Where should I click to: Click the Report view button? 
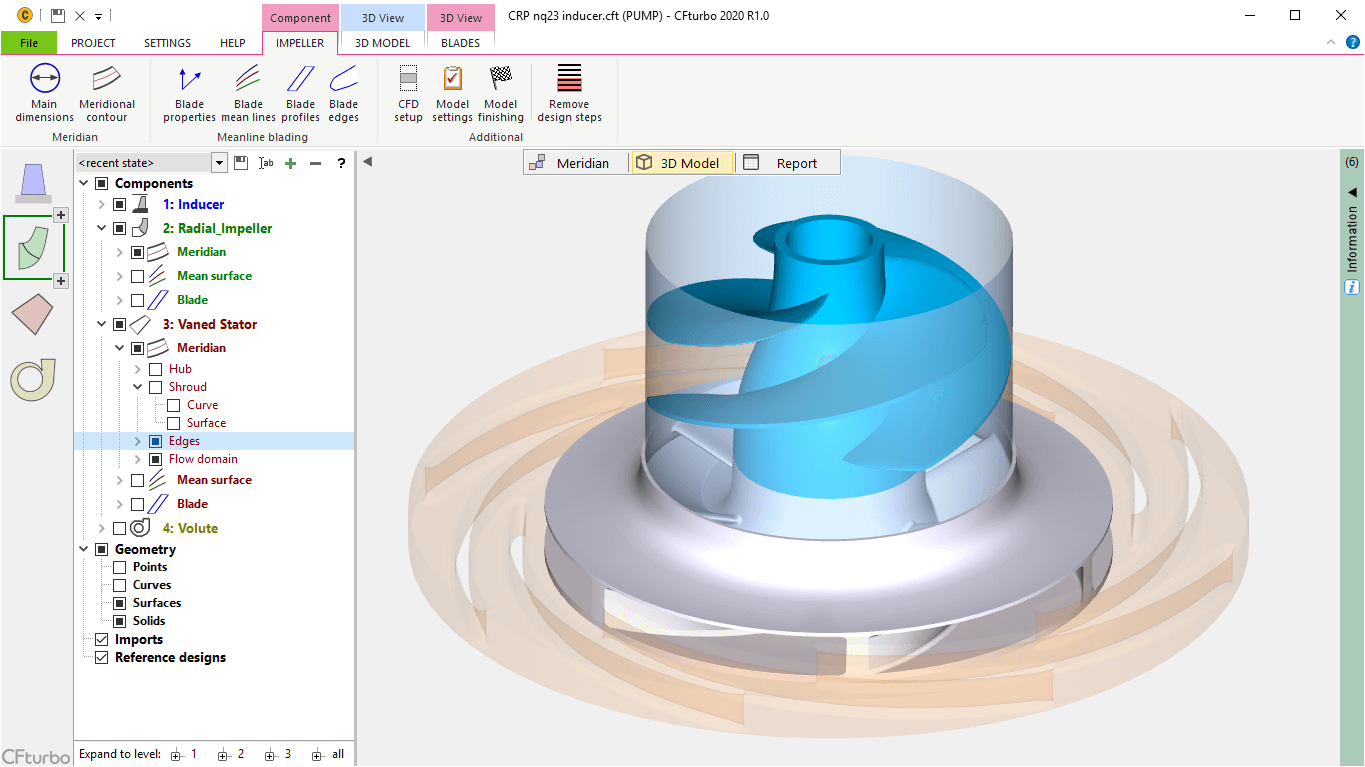coord(781,163)
